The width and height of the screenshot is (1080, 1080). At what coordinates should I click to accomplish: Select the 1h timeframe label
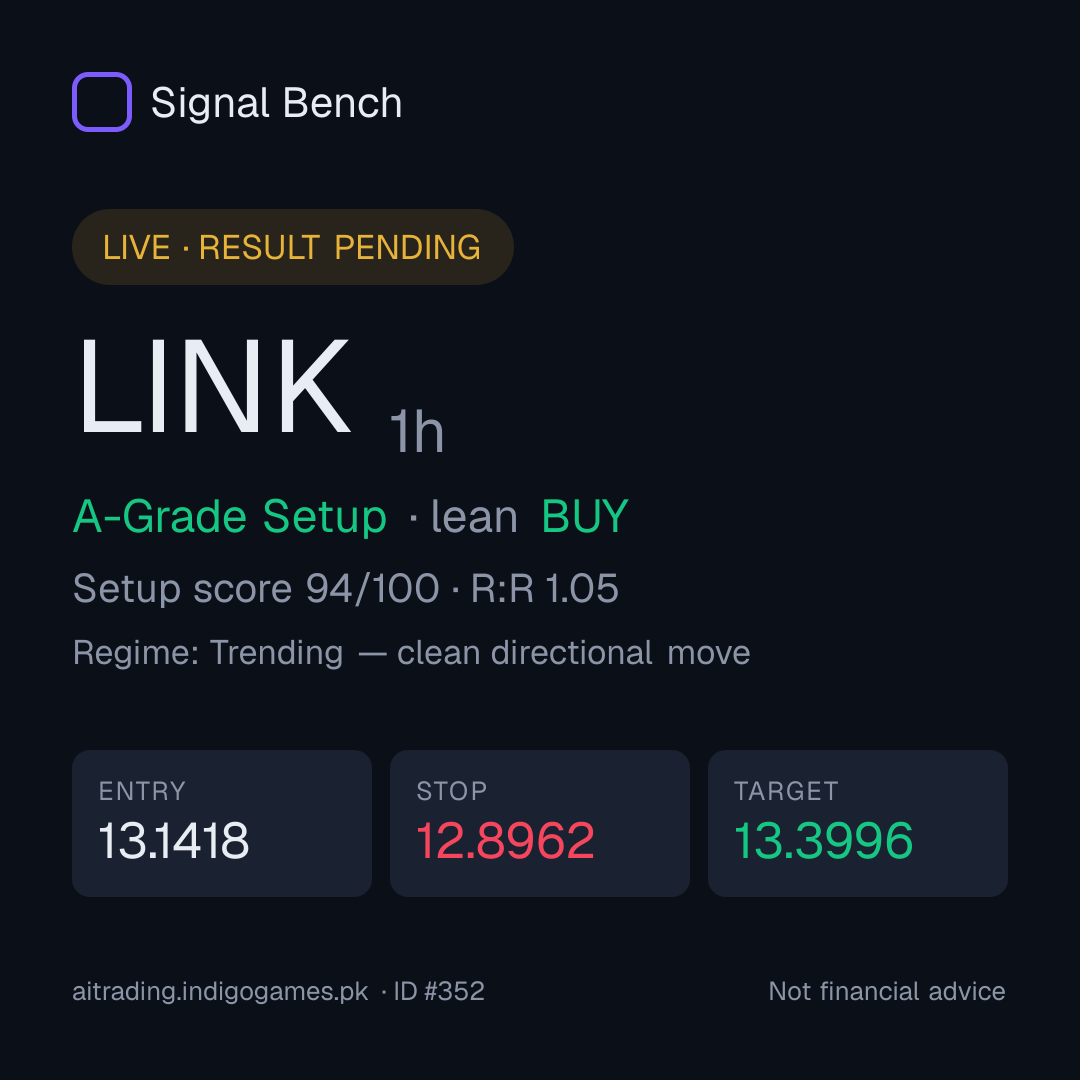coord(417,431)
